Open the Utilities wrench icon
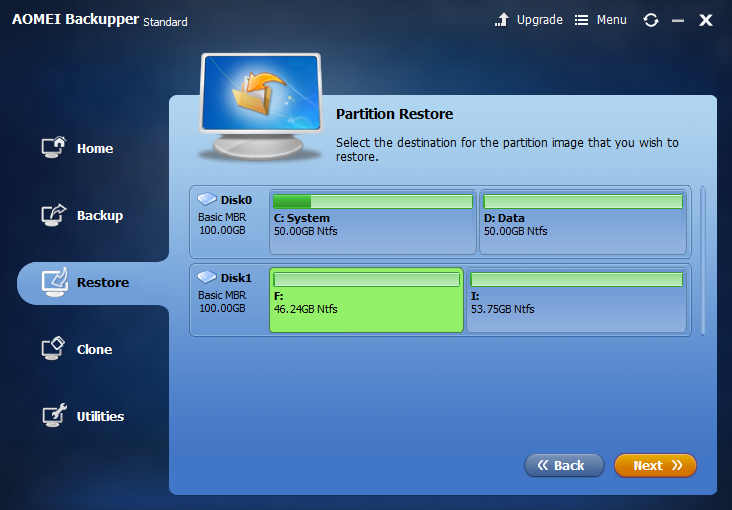The image size is (732, 510). point(54,415)
